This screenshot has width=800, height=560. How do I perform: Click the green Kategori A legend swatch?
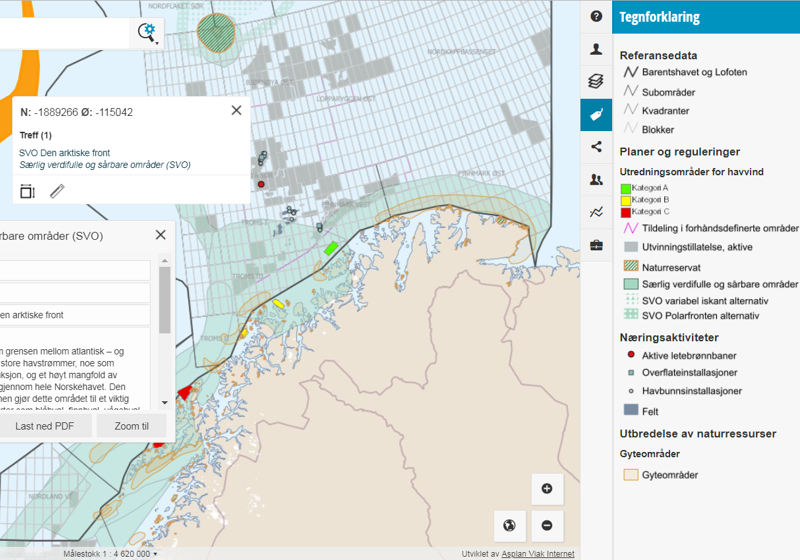[626, 188]
